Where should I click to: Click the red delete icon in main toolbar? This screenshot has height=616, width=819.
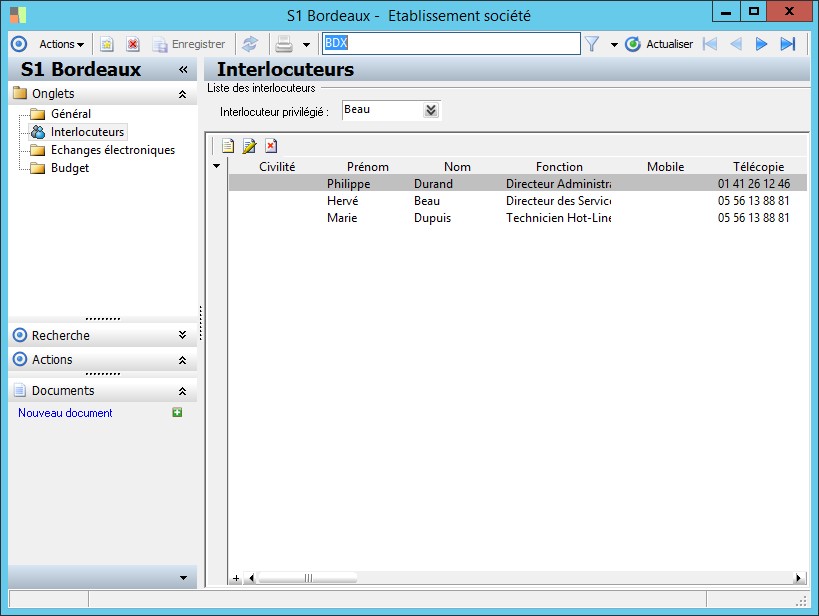pyautogui.click(x=132, y=44)
